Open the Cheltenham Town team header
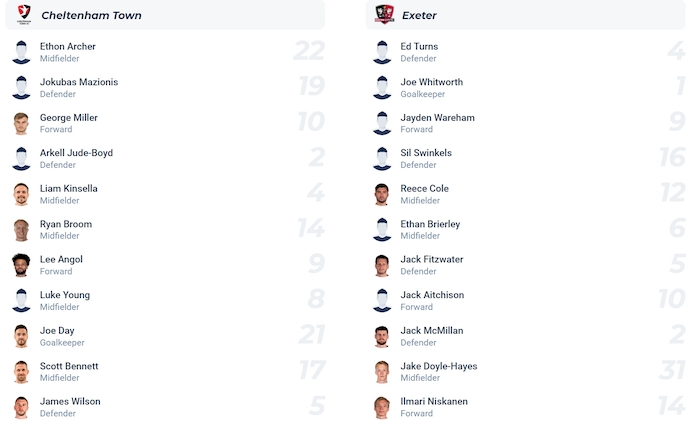Viewport: 690px width, 423px height. point(91,15)
